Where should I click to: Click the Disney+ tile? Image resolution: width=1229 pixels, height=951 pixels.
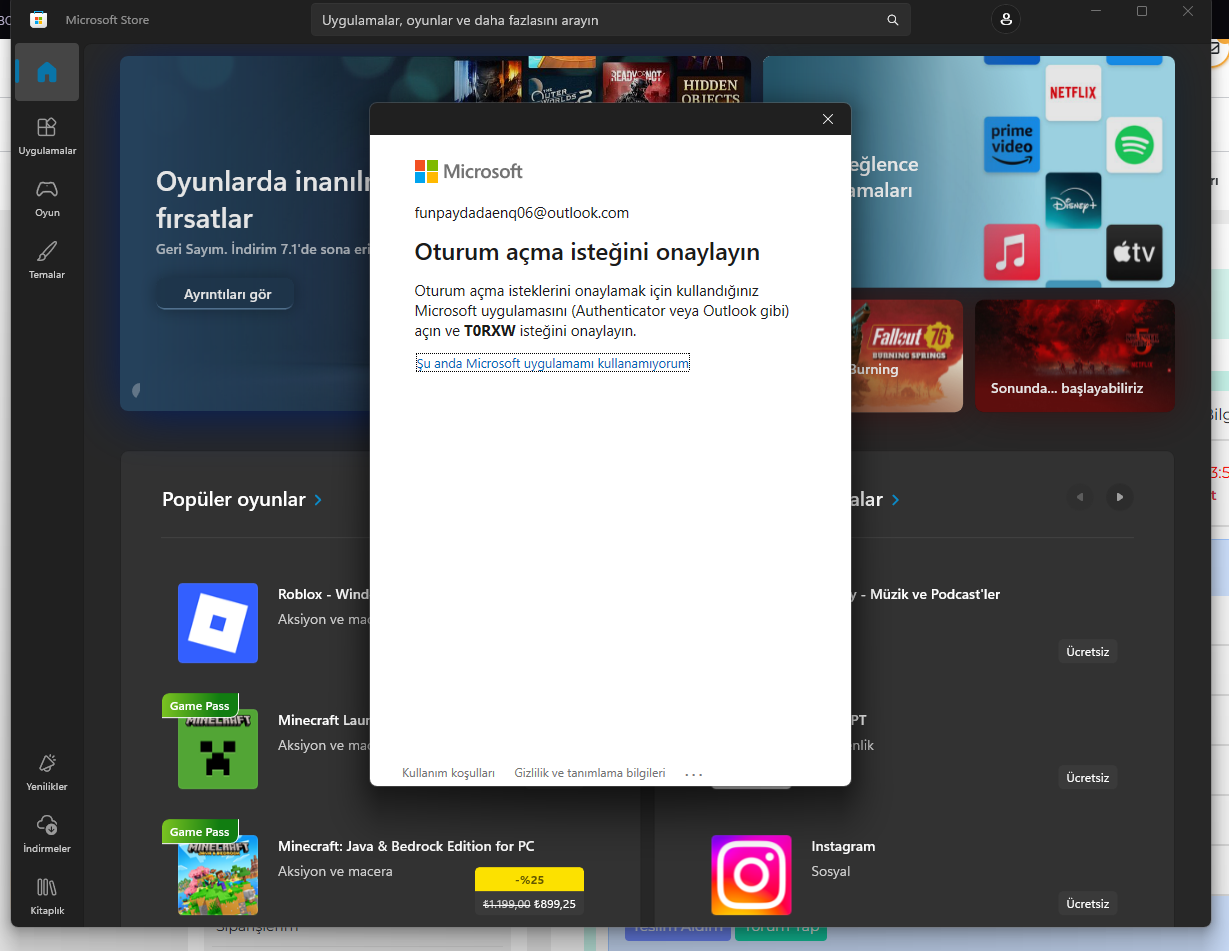tap(1073, 201)
